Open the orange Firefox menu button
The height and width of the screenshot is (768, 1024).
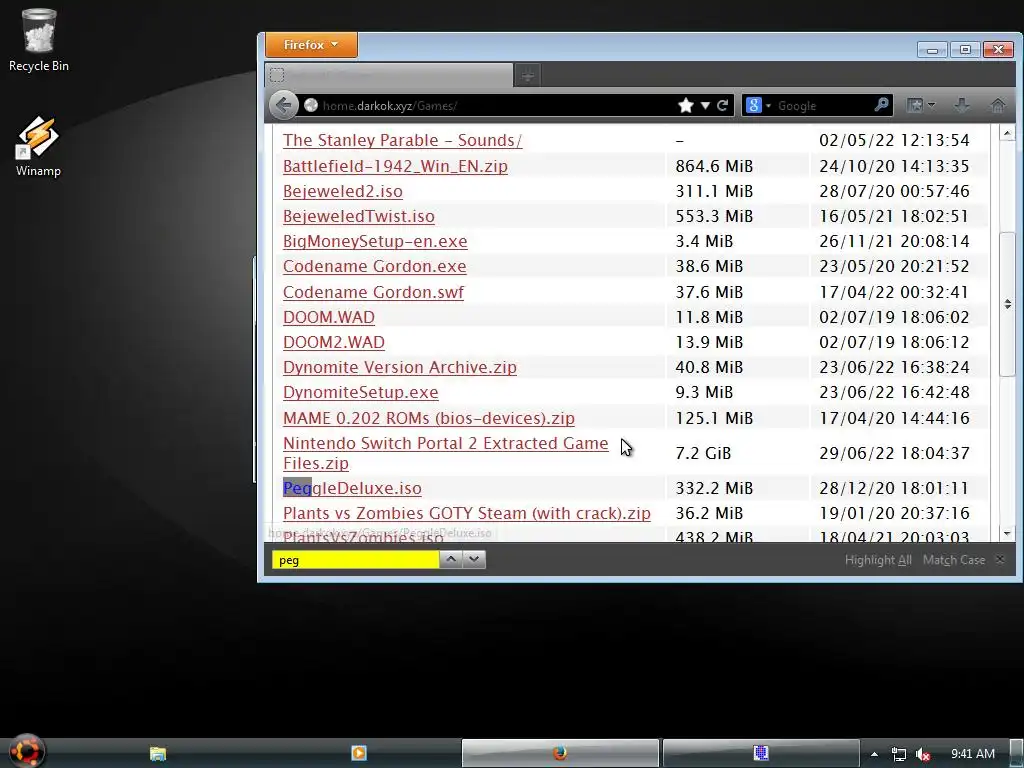311,44
